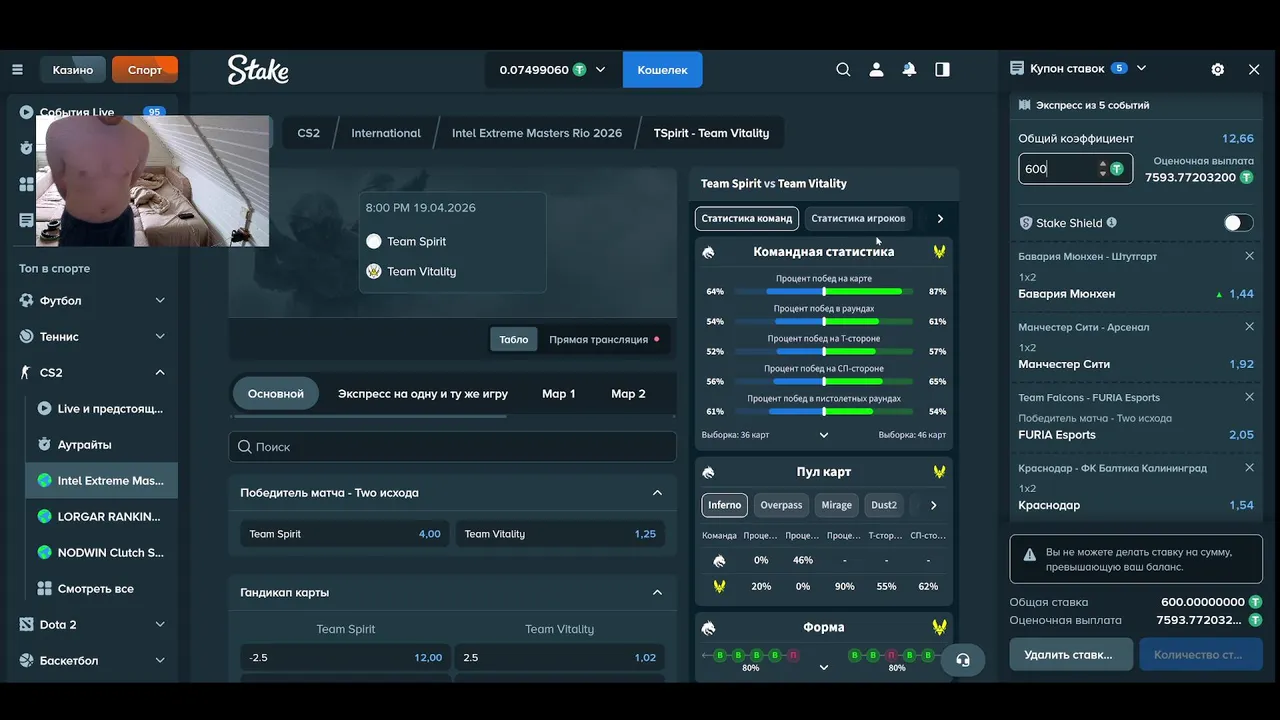Viewport: 1280px width, 720px height.
Task: Open the hamburger menu icon
Action: click(x=17, y=70)
